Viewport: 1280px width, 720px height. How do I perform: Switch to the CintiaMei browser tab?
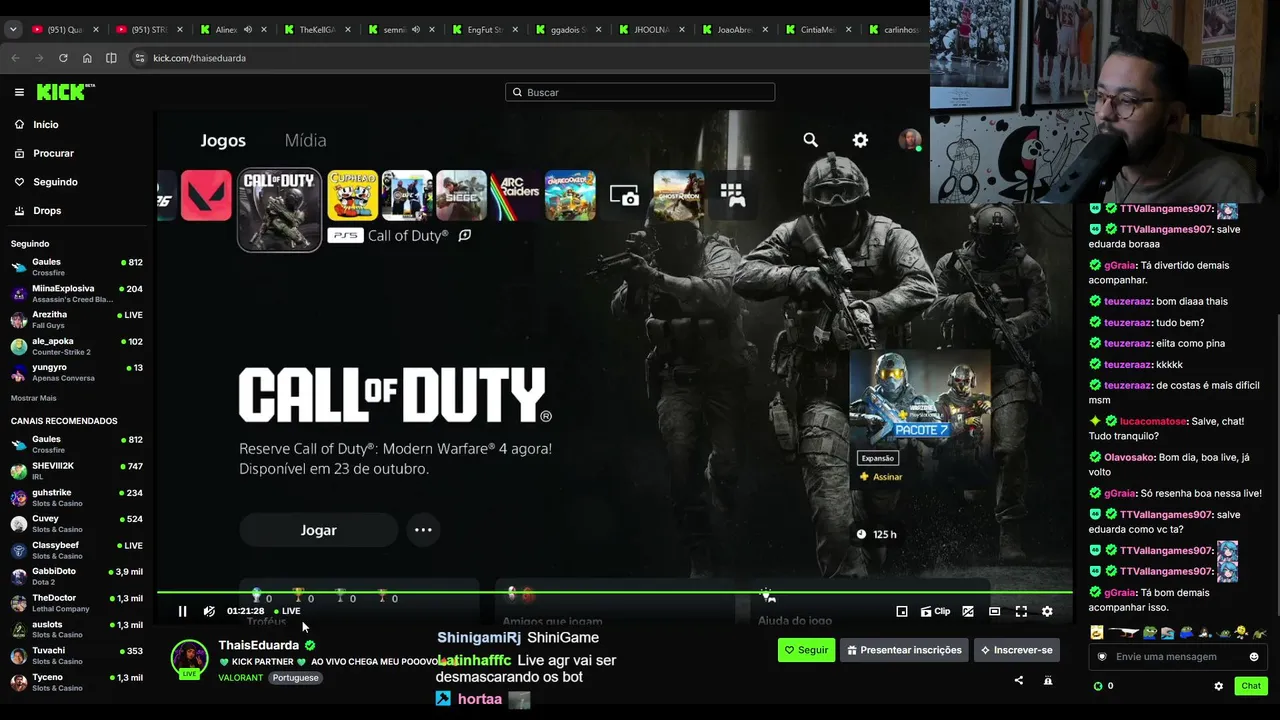tap(818, 30)
